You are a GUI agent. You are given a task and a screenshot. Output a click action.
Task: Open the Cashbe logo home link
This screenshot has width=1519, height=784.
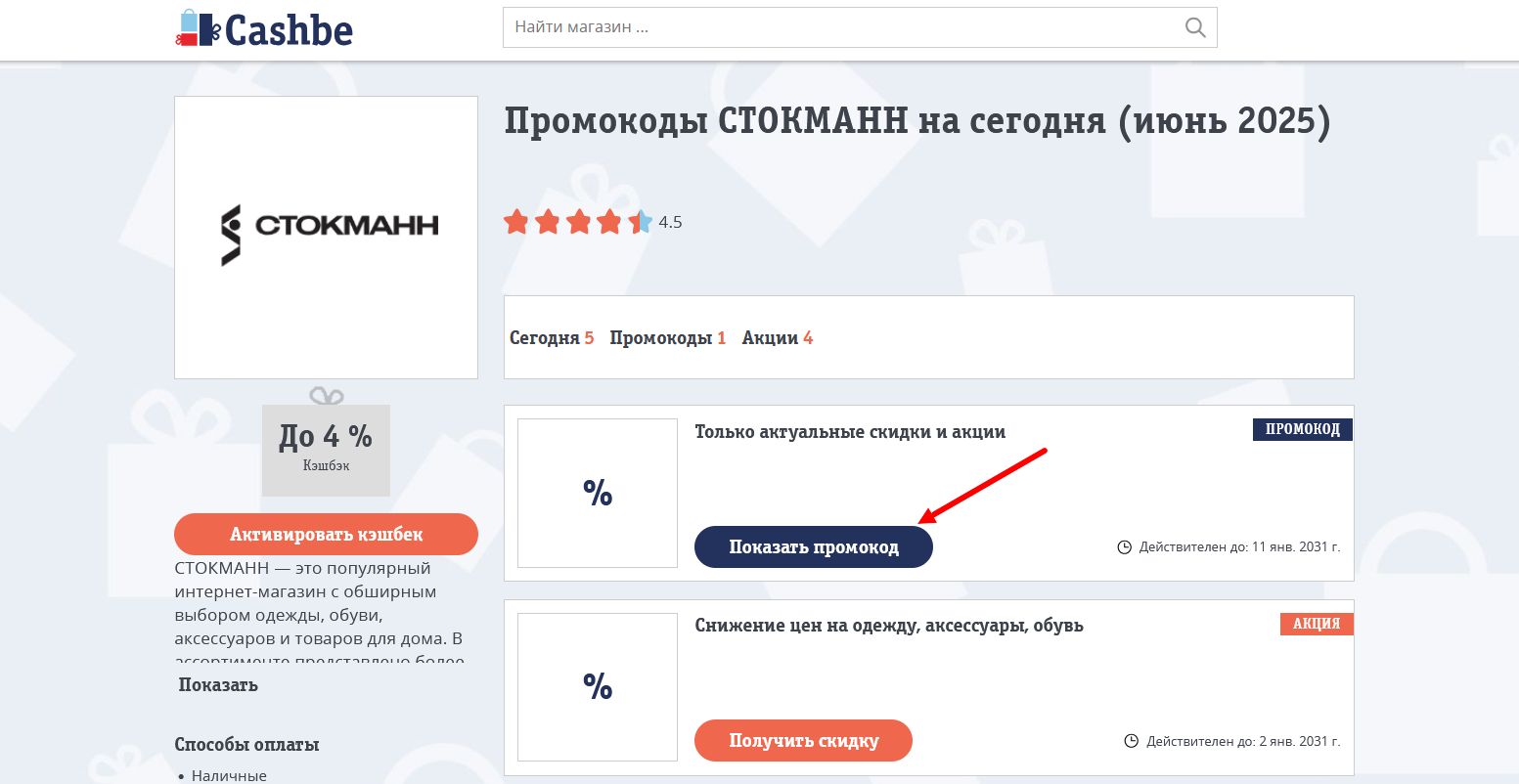(x=264, y=29)
